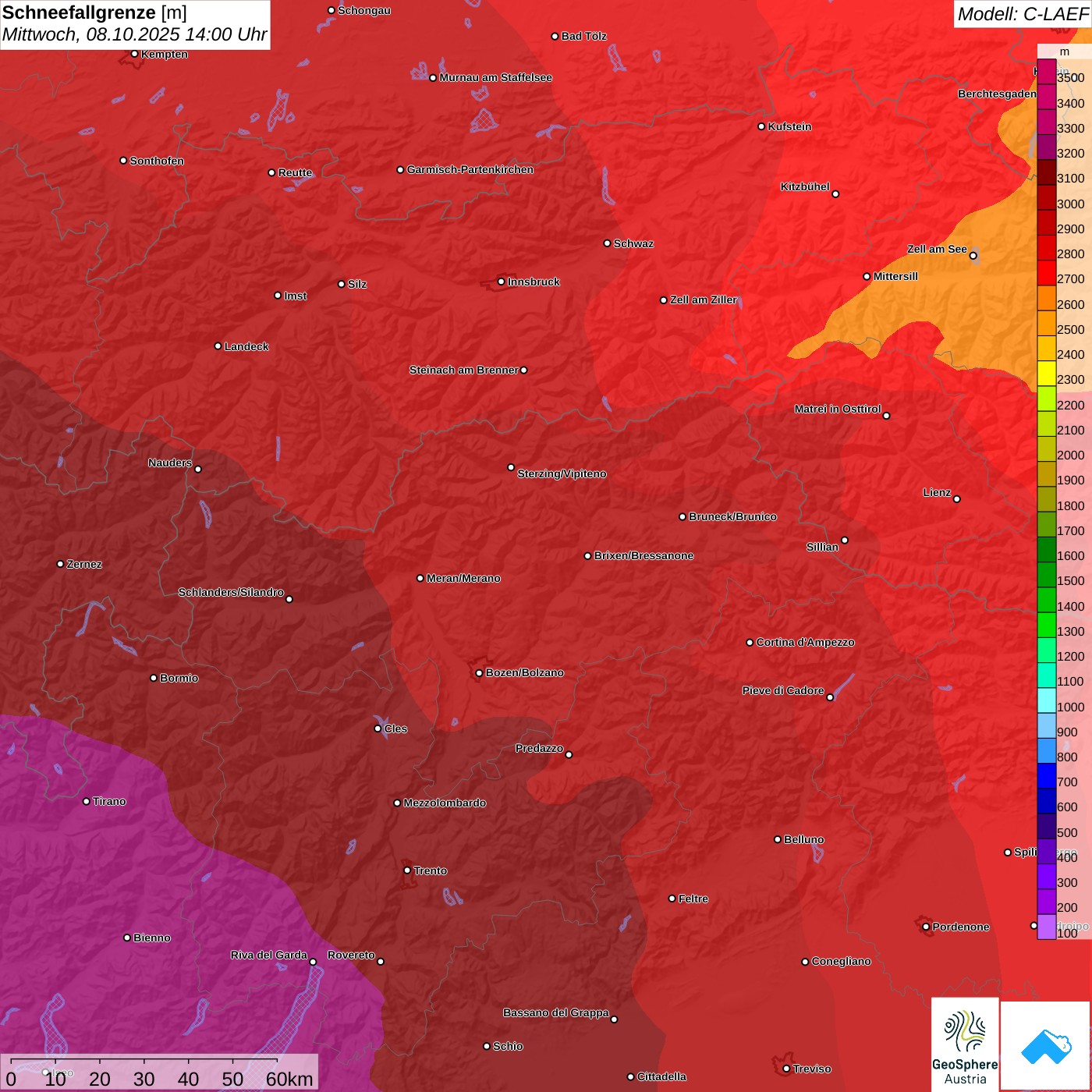Screen dimensions: 1092x1092
Task: Click the Zell am Ziller label
Action: [x=704, y=300]
